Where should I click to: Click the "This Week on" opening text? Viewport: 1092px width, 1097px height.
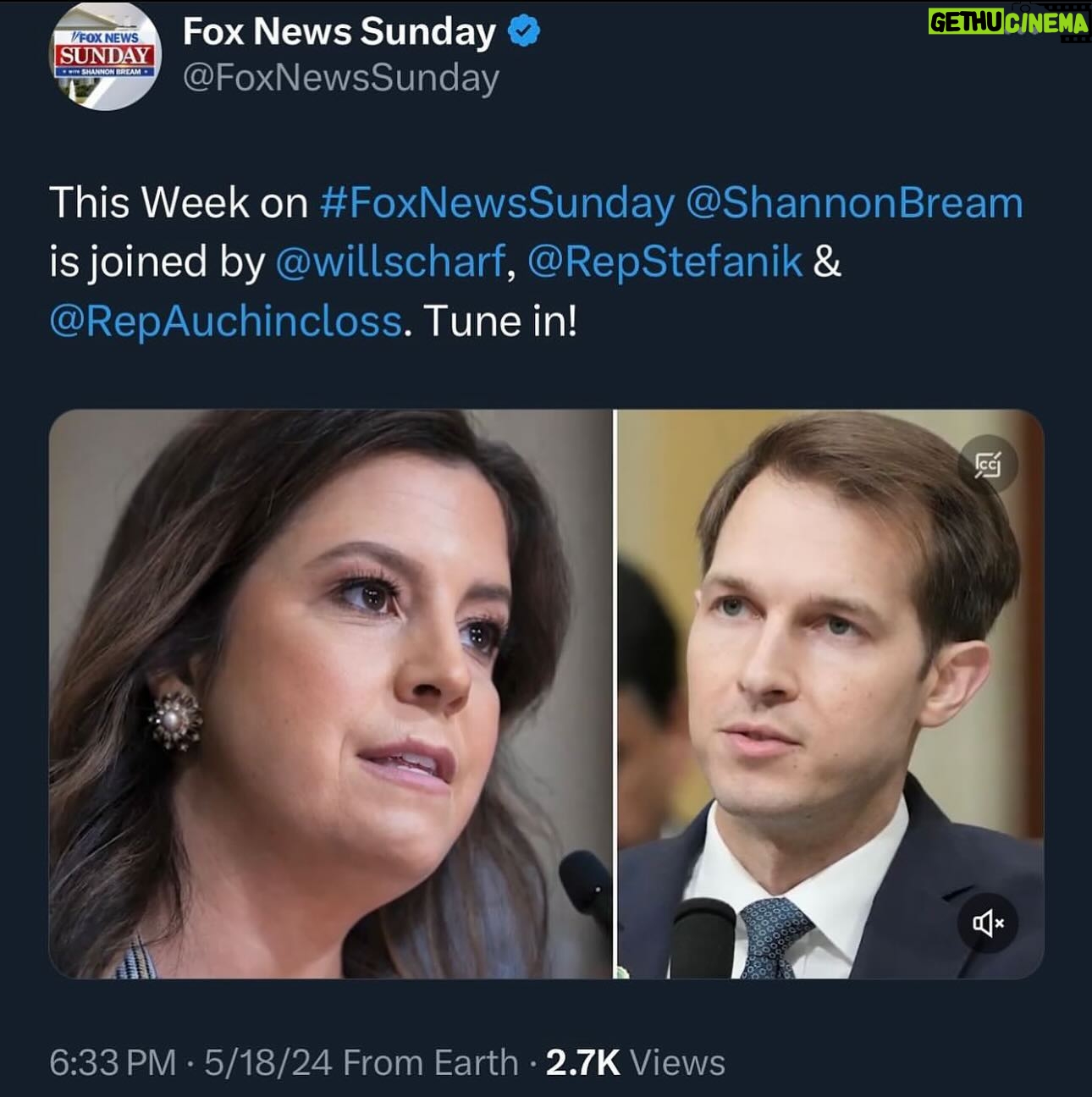click(178, 203)
